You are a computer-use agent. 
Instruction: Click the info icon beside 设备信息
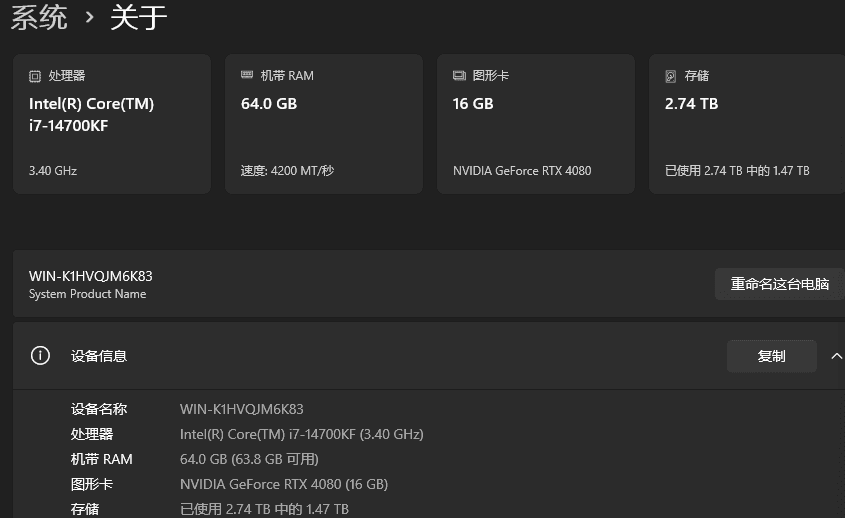coord(40,356)
